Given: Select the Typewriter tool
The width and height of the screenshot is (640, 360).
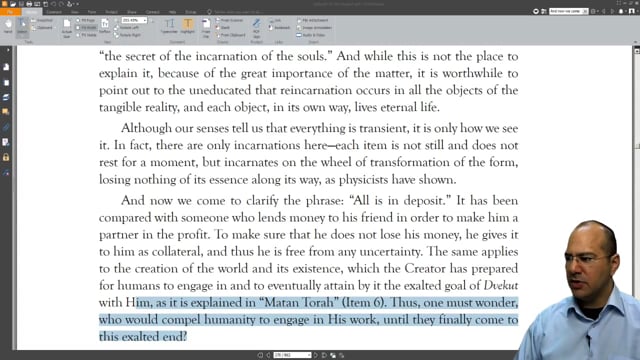Looking at the screenshot, I should coord(169,26).
